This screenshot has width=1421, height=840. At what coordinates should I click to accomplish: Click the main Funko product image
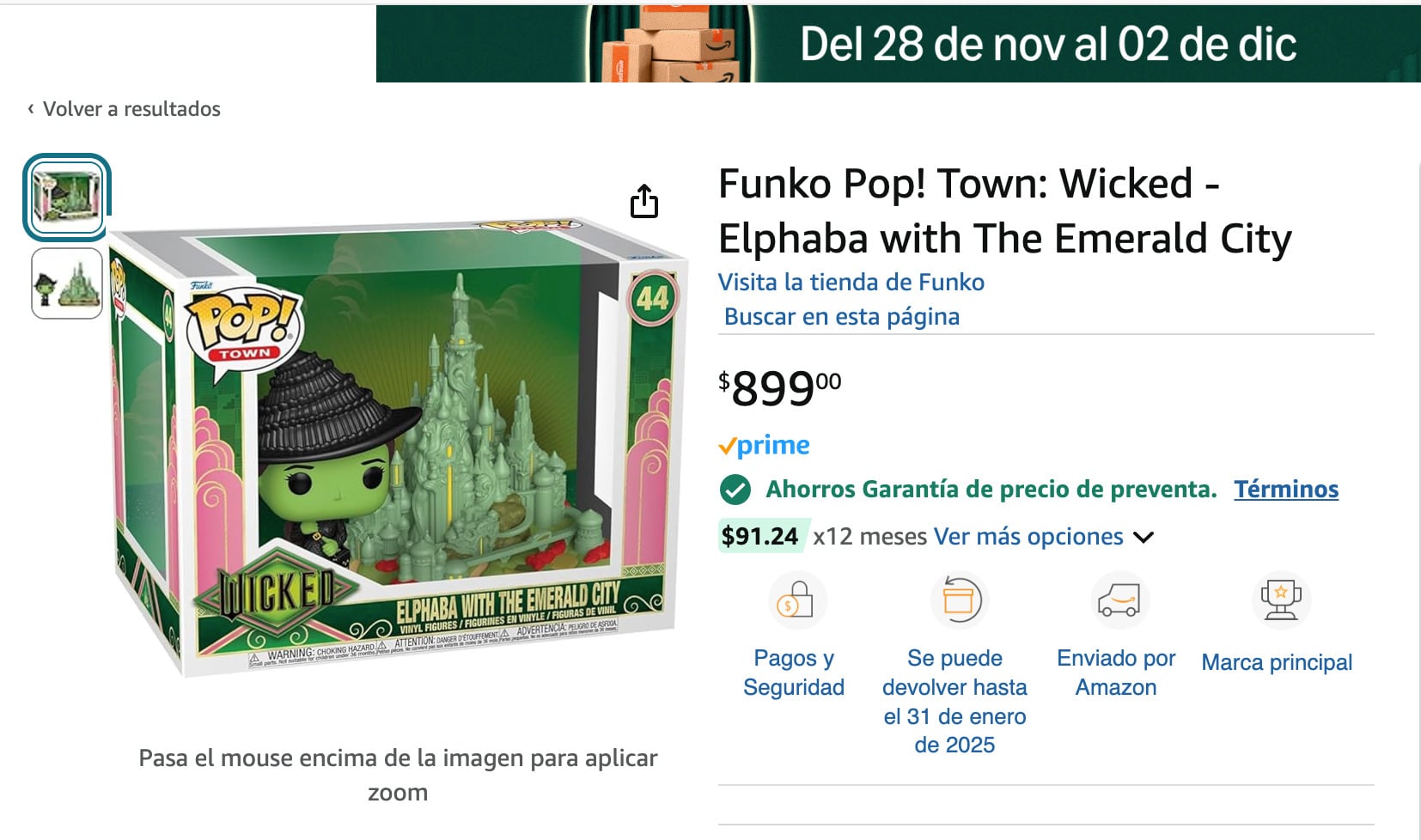(399, 447)
